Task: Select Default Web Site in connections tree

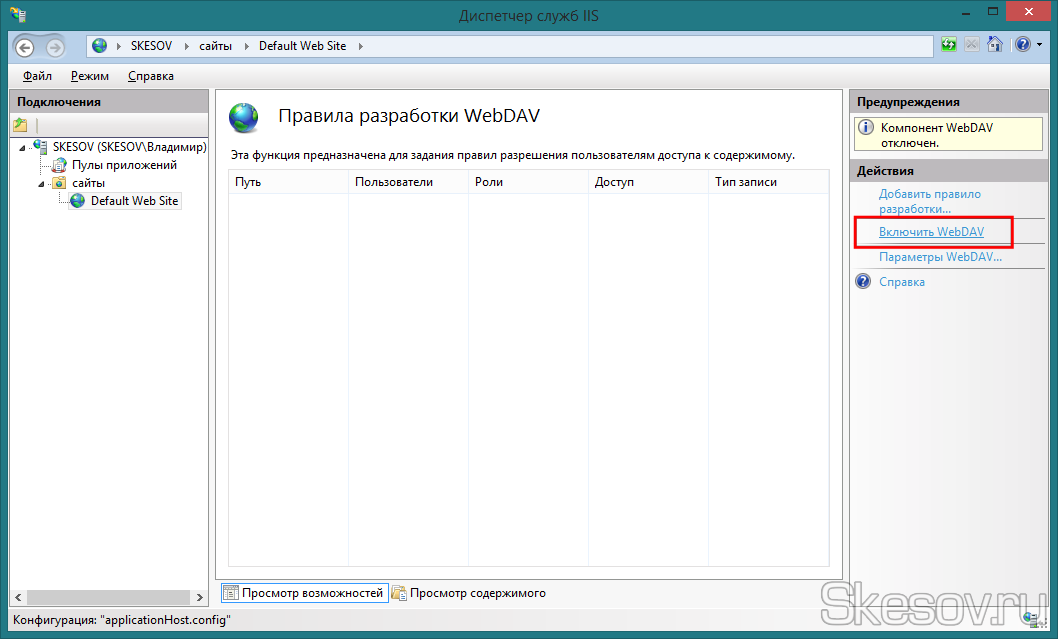Action: [134, 201]
